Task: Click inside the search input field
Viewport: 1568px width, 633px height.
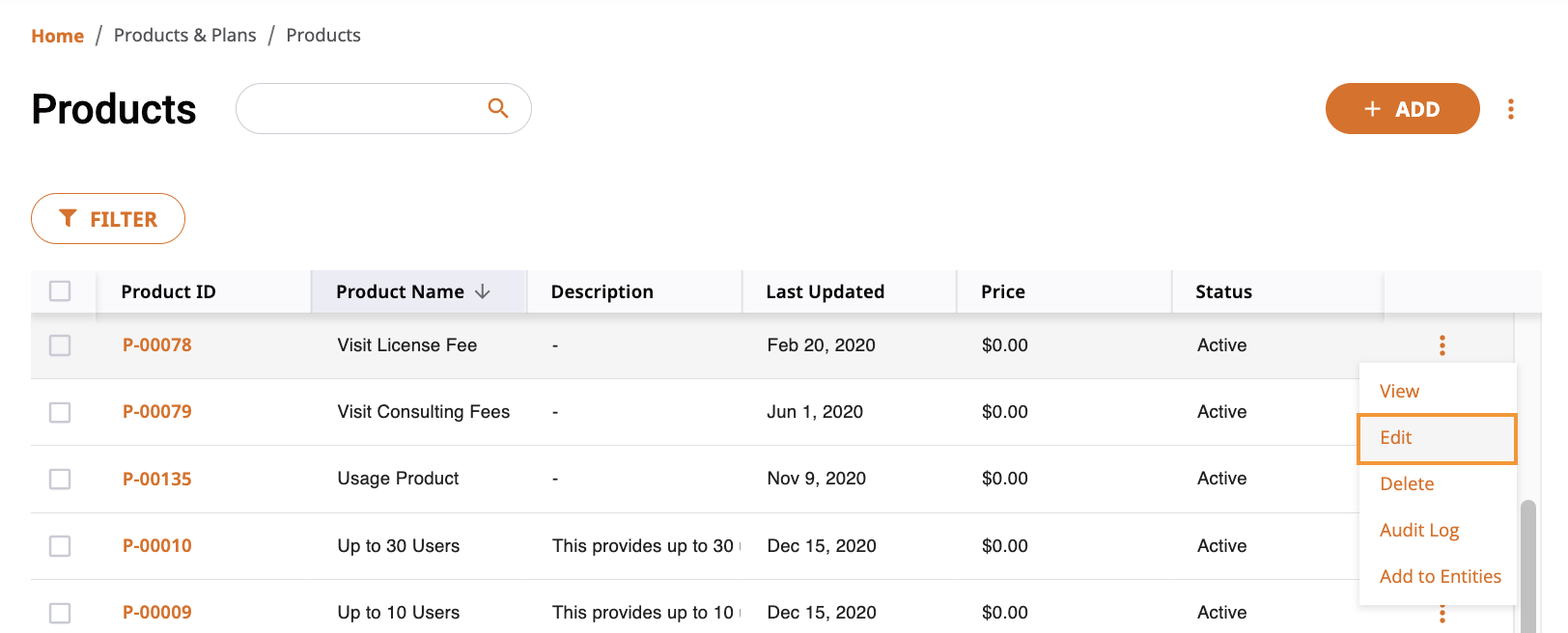Action: [x=367, y=108]
